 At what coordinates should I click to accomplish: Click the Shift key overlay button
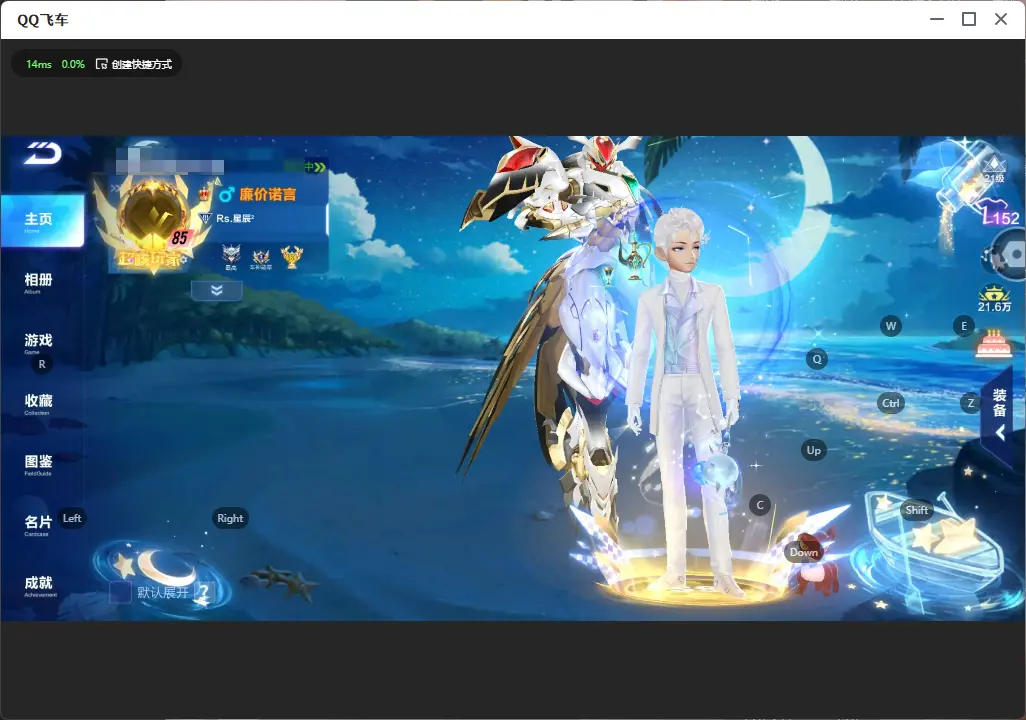click(916, 510)
